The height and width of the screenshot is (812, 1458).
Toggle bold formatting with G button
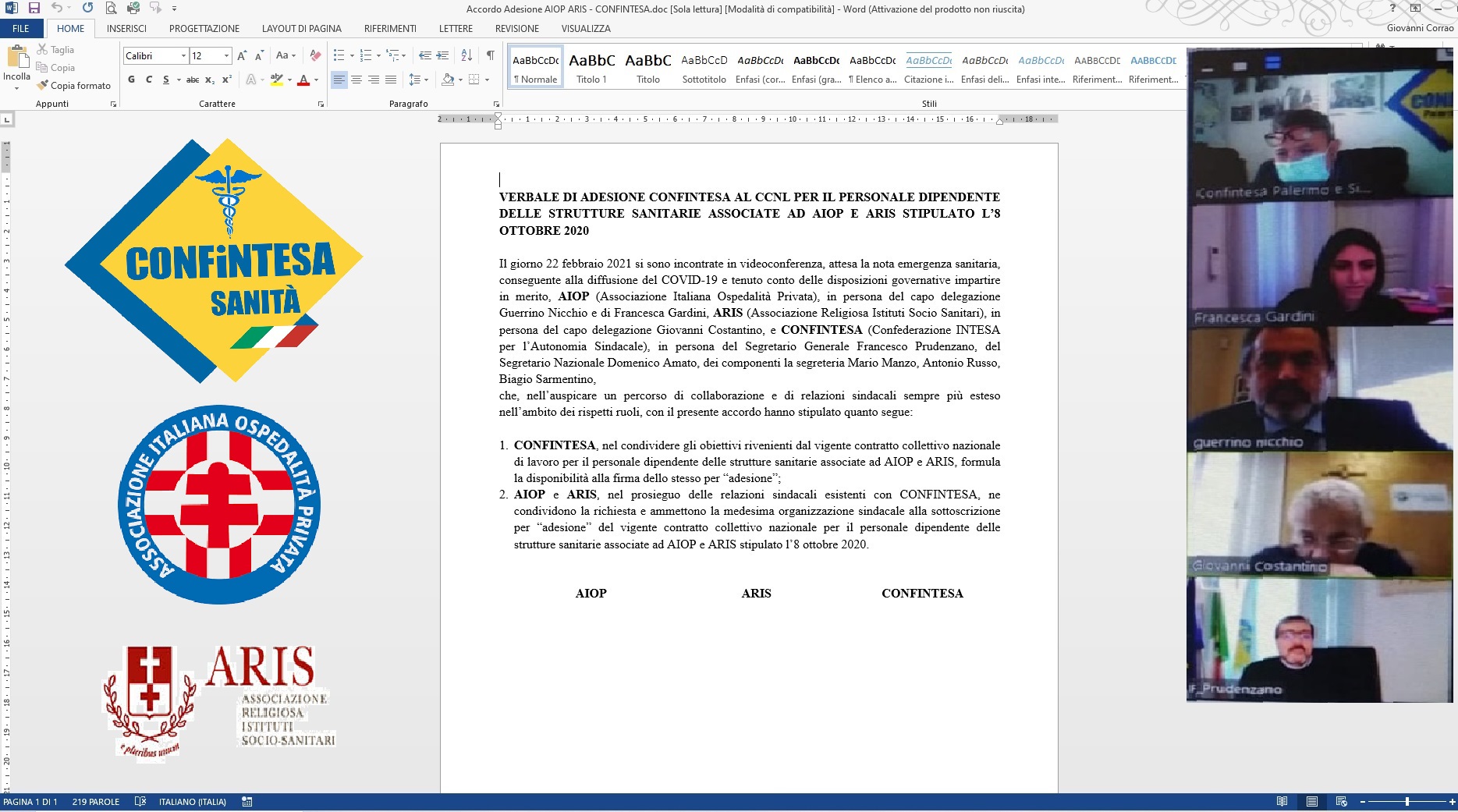(x=131, y=80)
